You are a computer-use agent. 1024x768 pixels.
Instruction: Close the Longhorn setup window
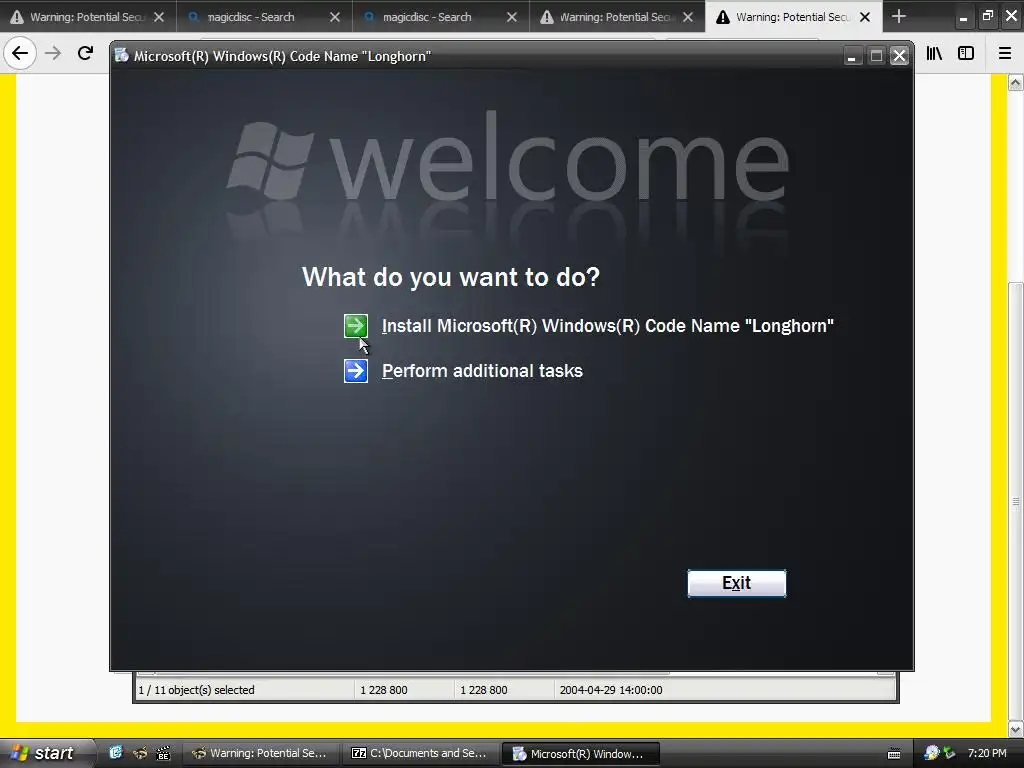point(899,56)
